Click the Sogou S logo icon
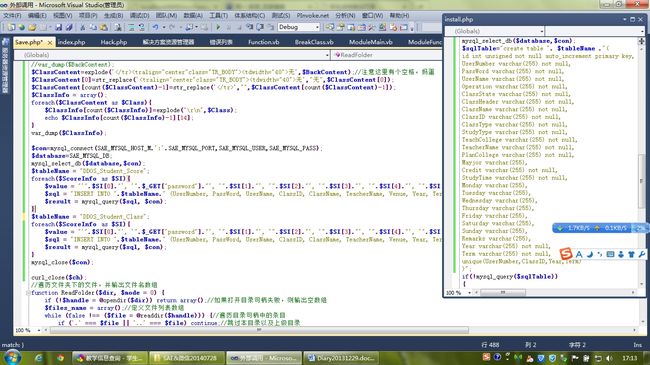The image size is (650, 365). point(566,253)
